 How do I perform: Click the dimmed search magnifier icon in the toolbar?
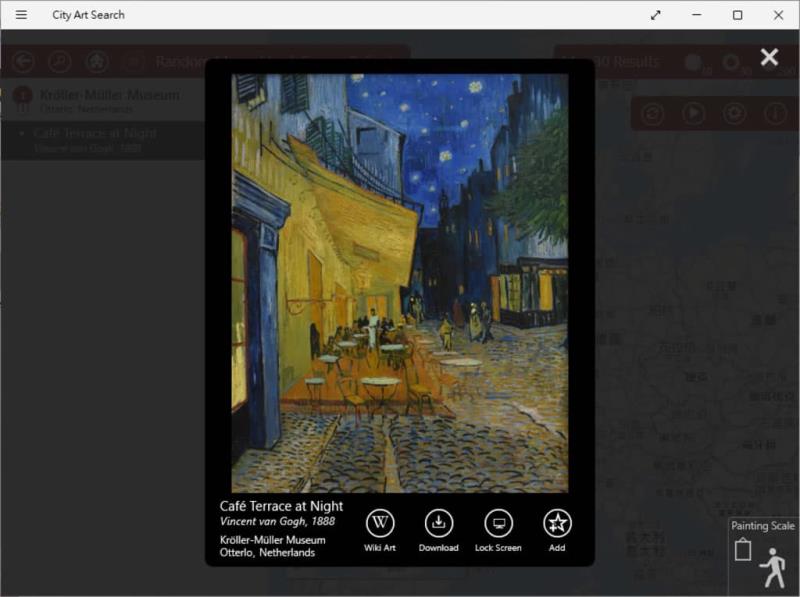[x=60, y=62]
